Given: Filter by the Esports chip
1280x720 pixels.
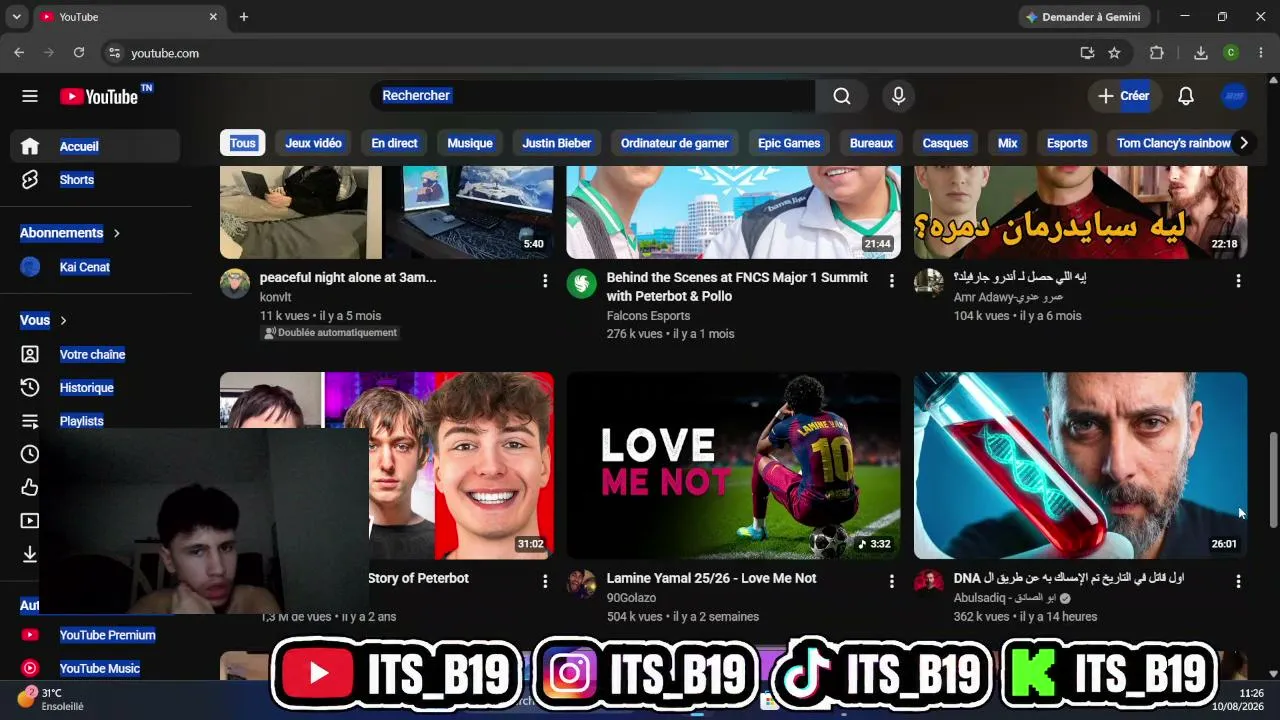Looking at the screenshot, I should [1067, 143].
